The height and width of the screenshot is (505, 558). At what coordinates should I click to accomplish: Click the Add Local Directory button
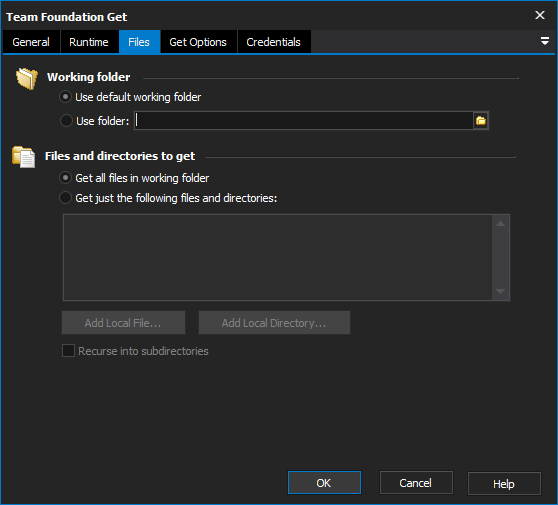coord(274,323)
